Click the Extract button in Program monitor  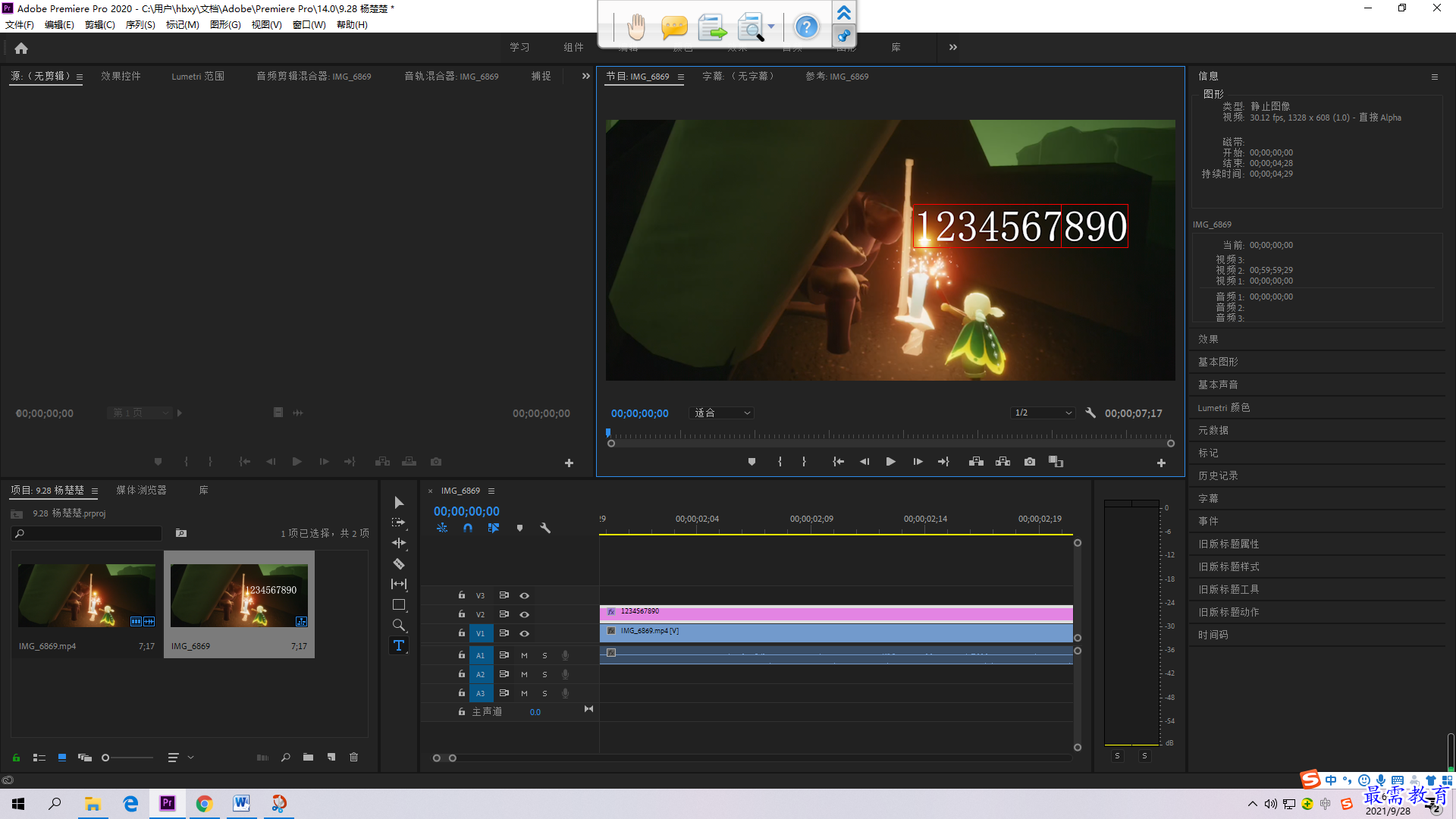pyautogui.click(x=1003, y=462)
